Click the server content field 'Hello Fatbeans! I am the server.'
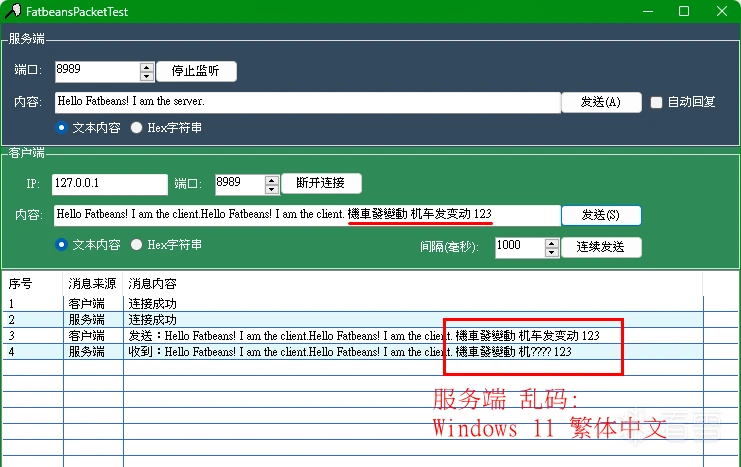The image size is (741, 467). click(308, 102)
